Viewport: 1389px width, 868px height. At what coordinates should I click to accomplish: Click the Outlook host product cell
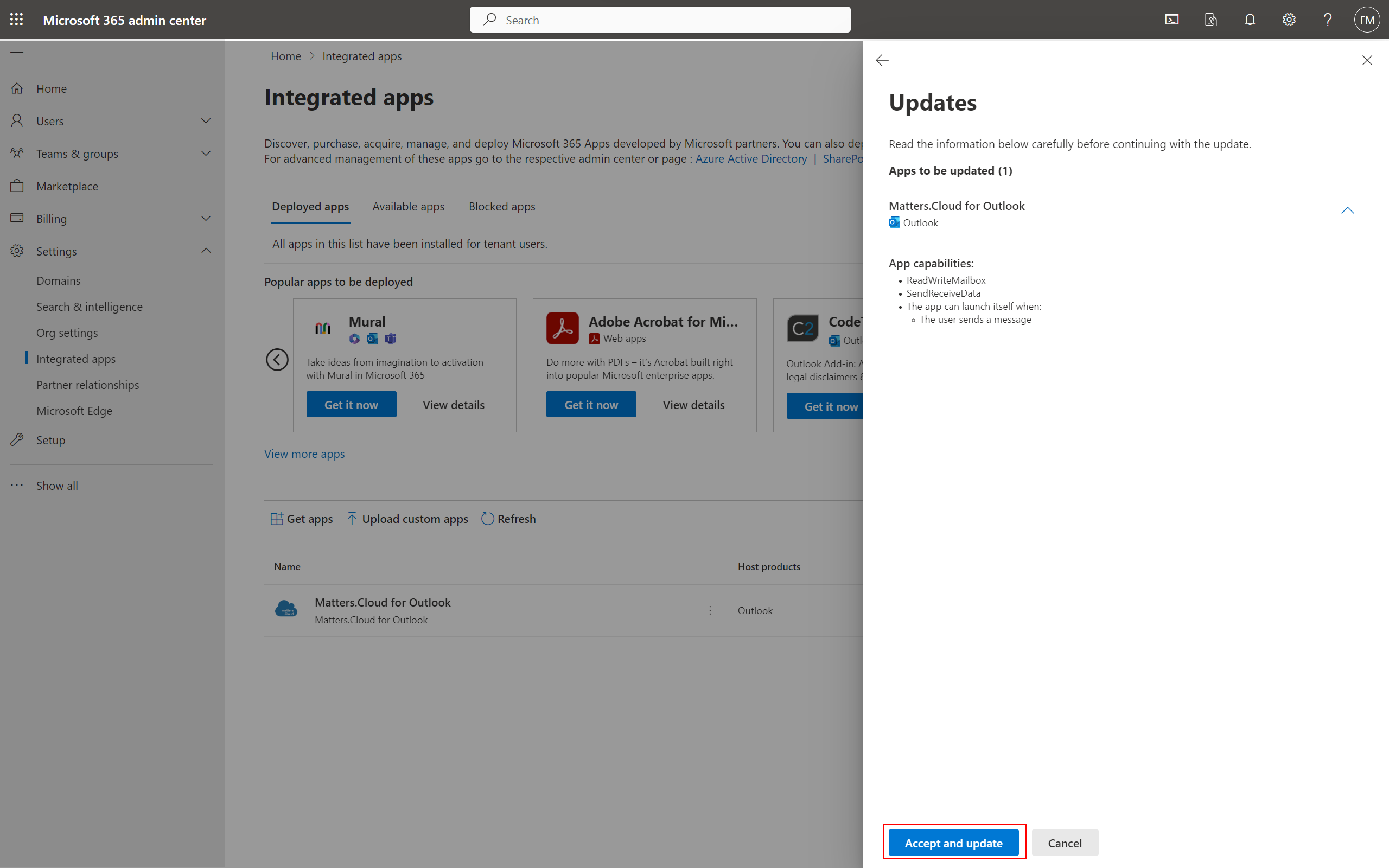click(755, 611)
